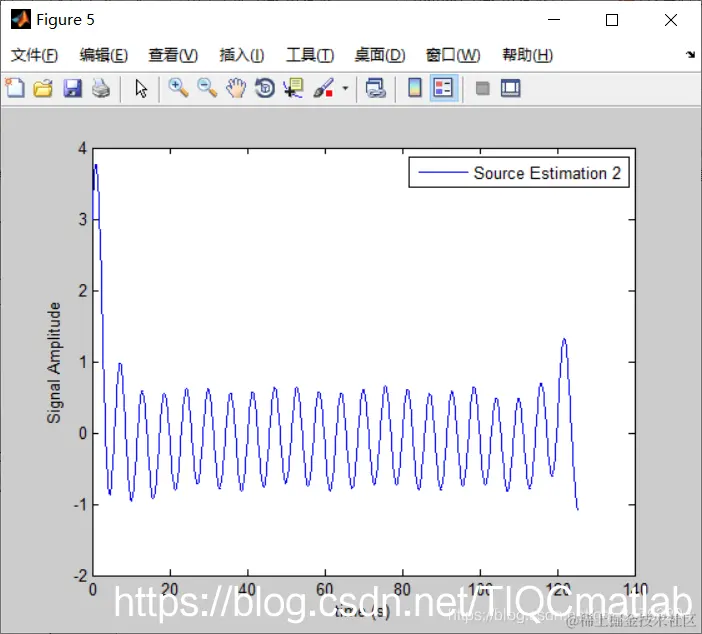Image resolution: width=702 pixels, height=634 pixels.
Task: Click the dock figure arrow icon
Action: [x=690, y=55]
